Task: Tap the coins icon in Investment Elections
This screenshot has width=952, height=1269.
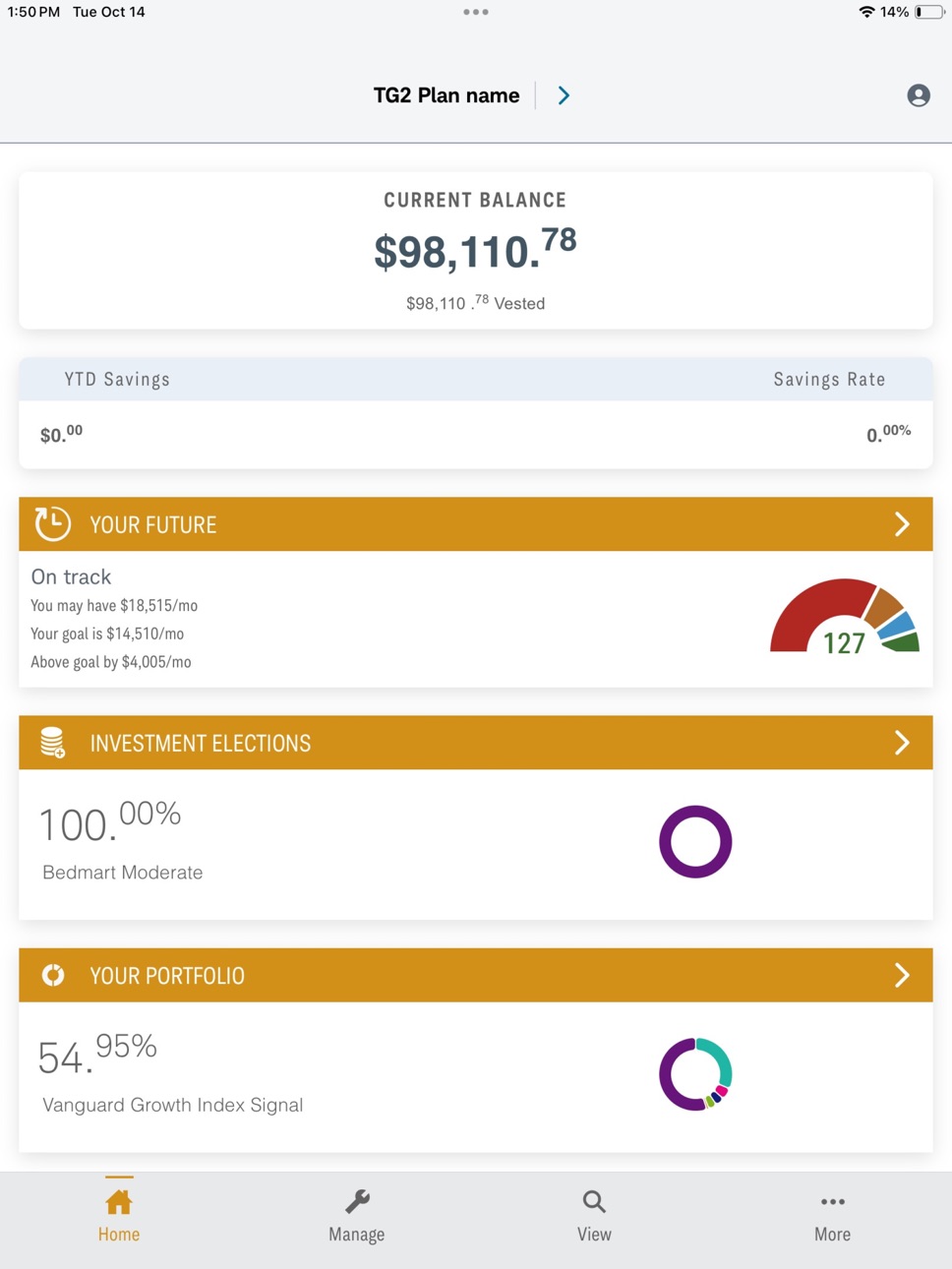Action: pos(53,743)
